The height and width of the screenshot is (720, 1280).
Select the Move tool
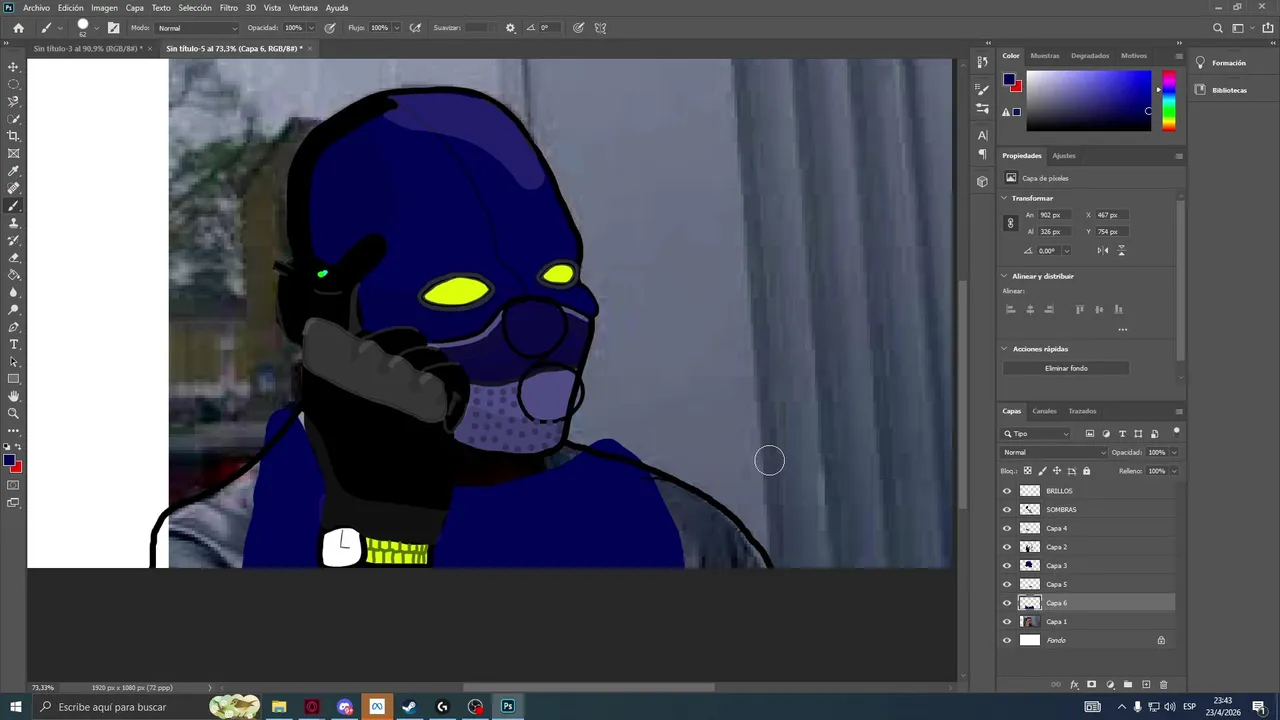13,67
